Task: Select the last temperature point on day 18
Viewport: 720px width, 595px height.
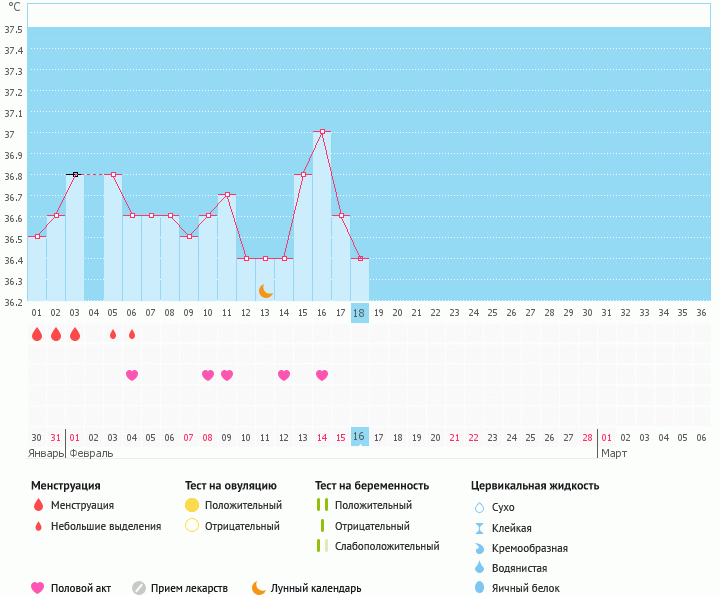Action: point(360,258)
